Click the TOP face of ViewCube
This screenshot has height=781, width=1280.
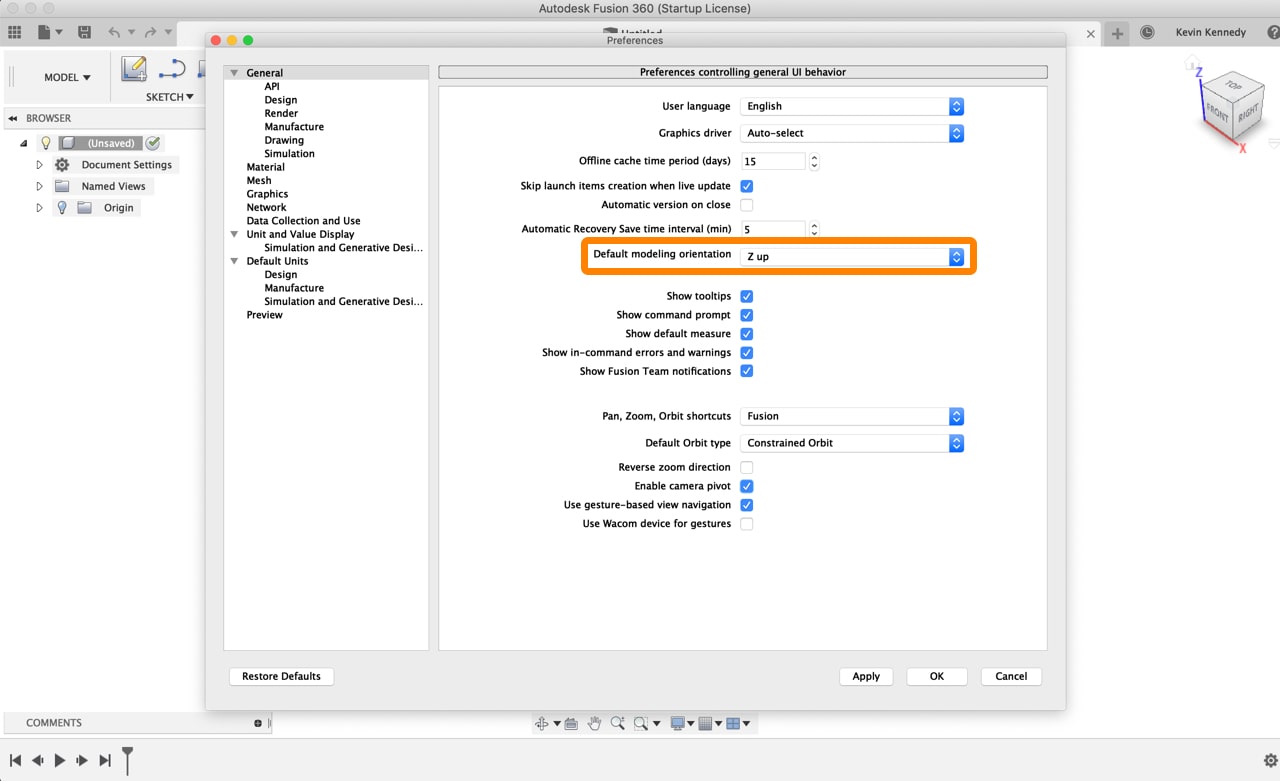tap(1232, 84)
